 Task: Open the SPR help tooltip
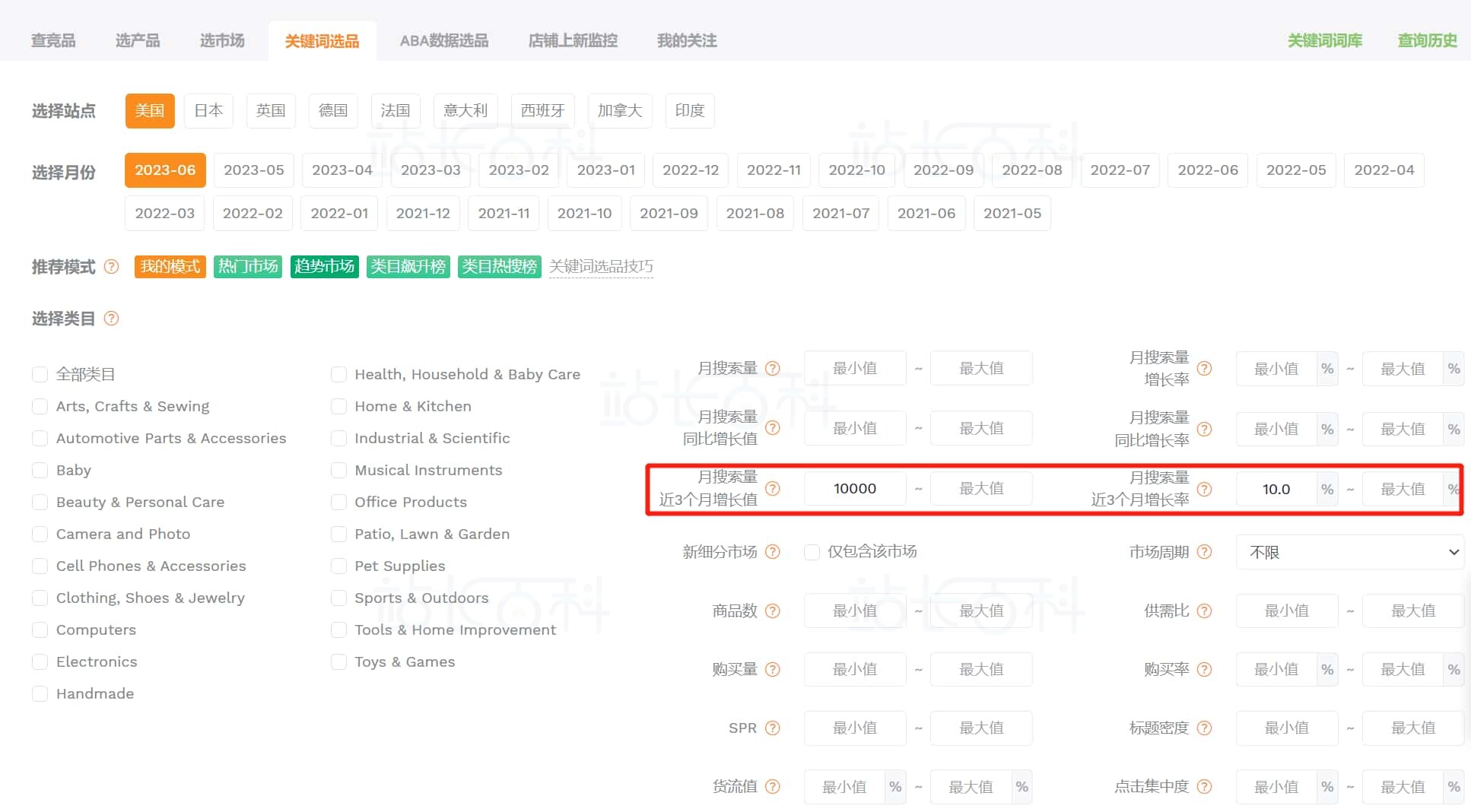click(774, 728)
